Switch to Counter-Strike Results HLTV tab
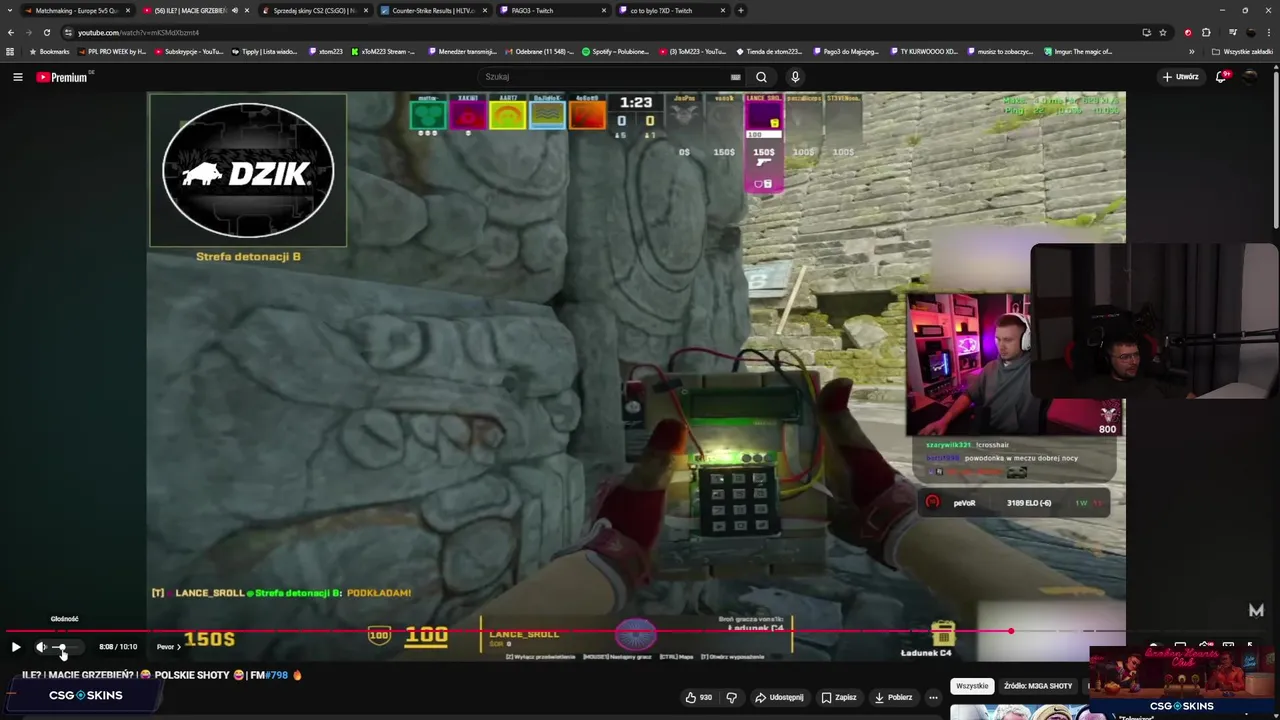The height and width of the screenshot is (720, 1280). click(x=433, y=10)
